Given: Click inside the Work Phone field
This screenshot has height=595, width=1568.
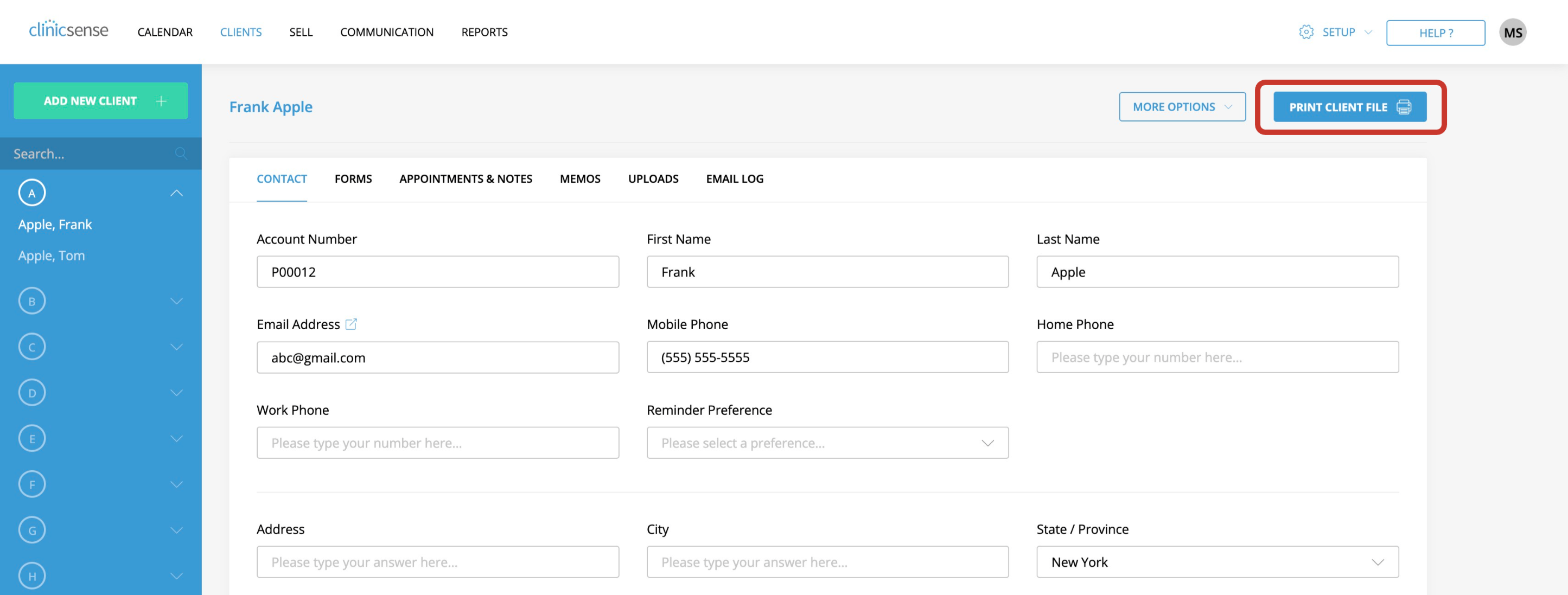Looking at the screenshot, I should coord(438,443).
